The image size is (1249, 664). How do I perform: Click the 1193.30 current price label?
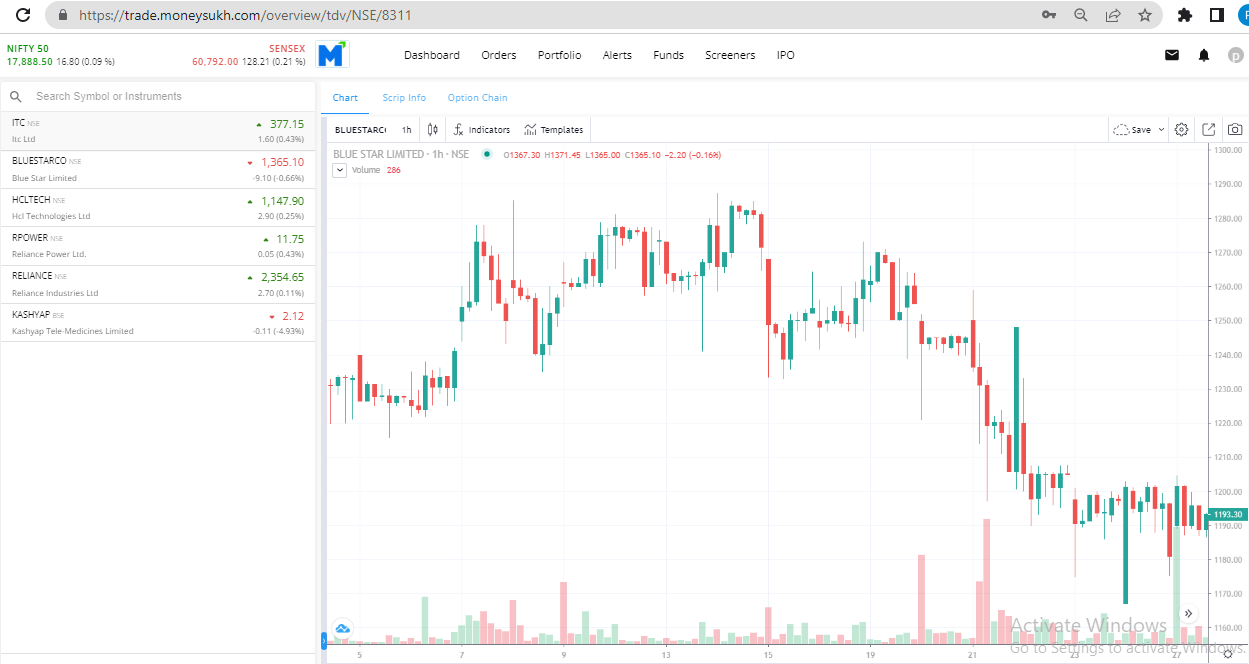coord(1227,515)
